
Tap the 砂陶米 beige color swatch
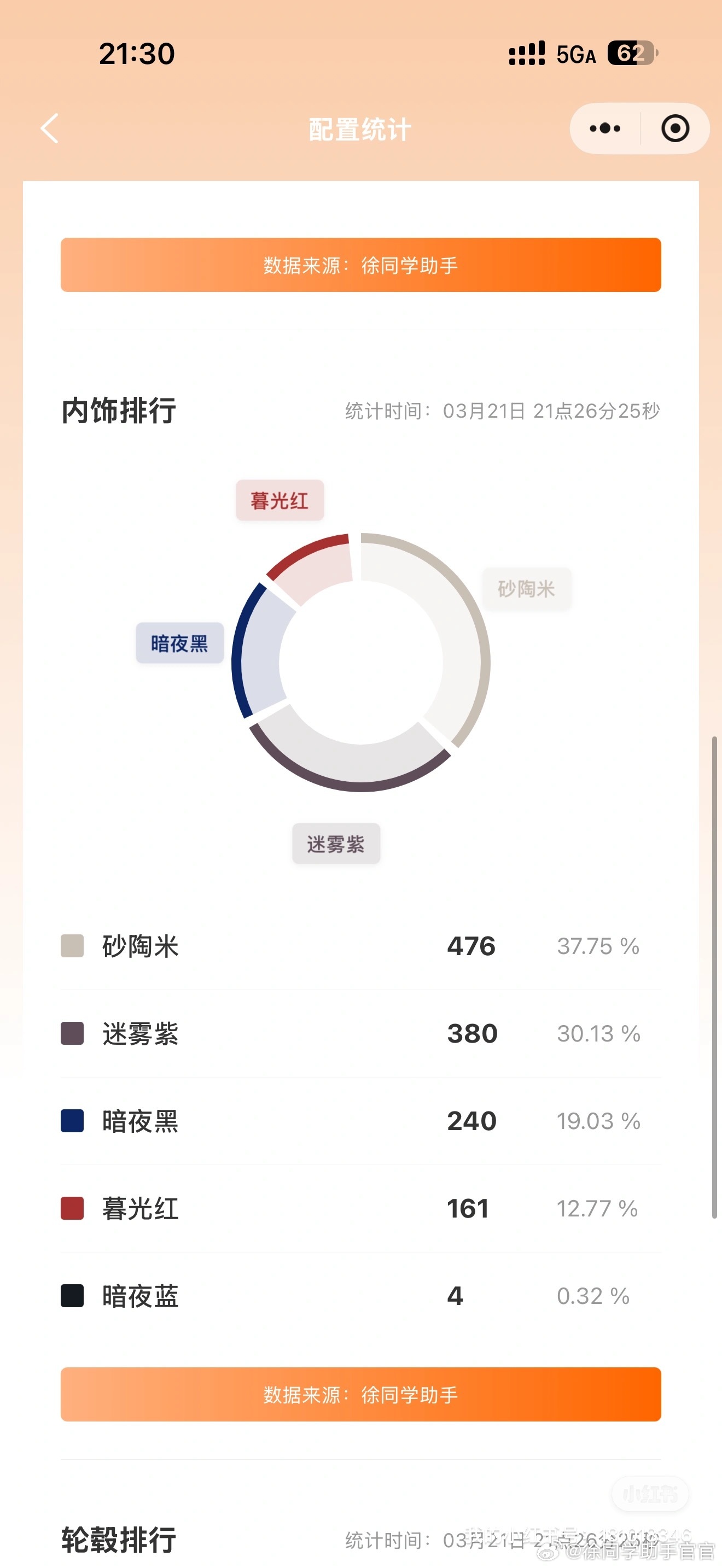click(x=72, y=946)
